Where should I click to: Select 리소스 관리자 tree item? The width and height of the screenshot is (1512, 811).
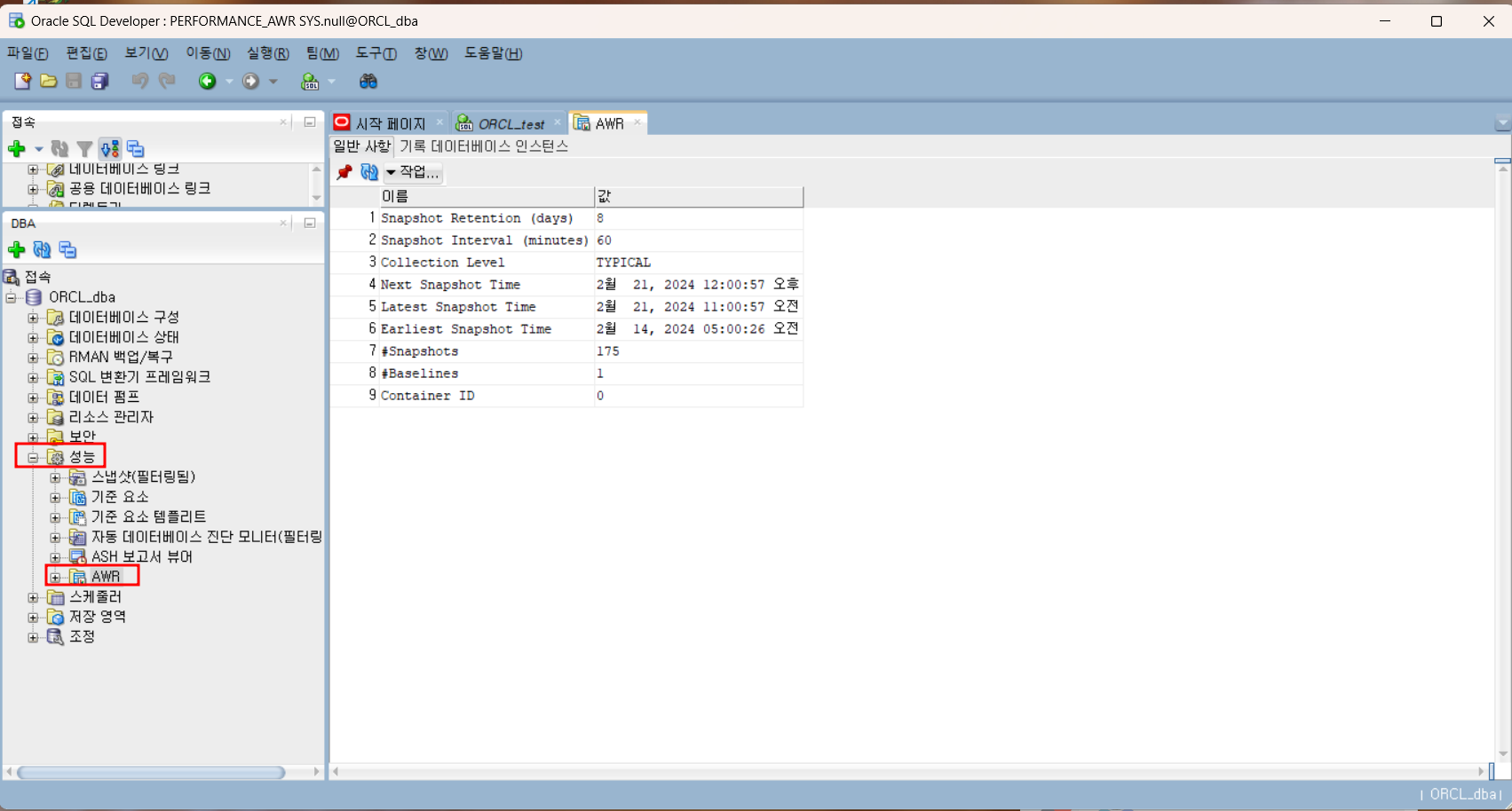click(111, 417)
